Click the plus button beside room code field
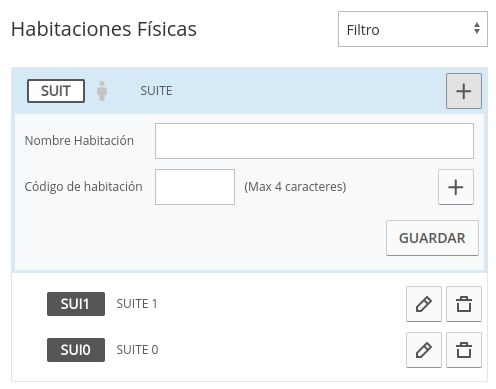 [x=456, y=187]
